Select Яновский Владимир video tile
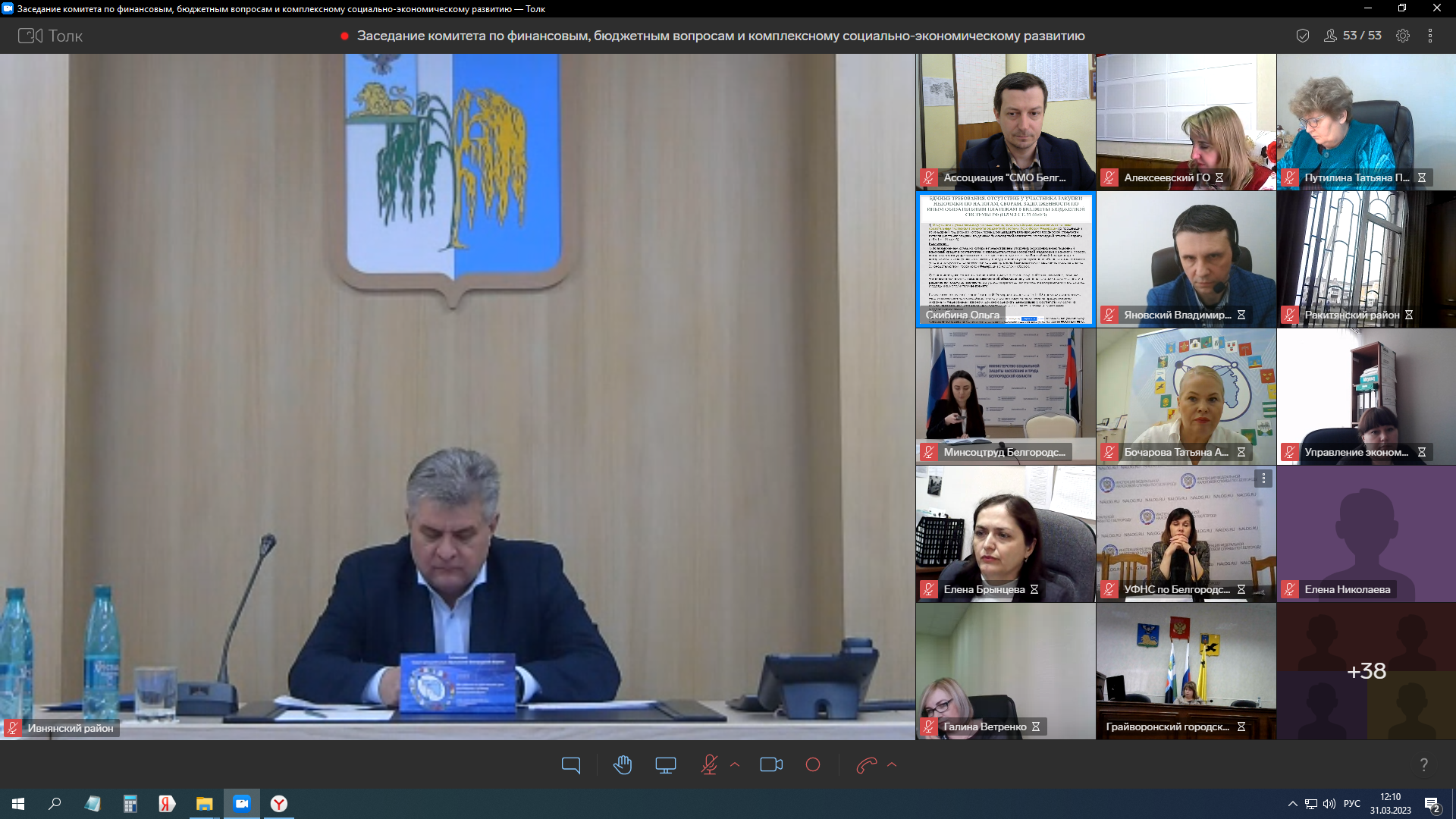Screen dimensions: 1456x819 tap(1186, 259)
